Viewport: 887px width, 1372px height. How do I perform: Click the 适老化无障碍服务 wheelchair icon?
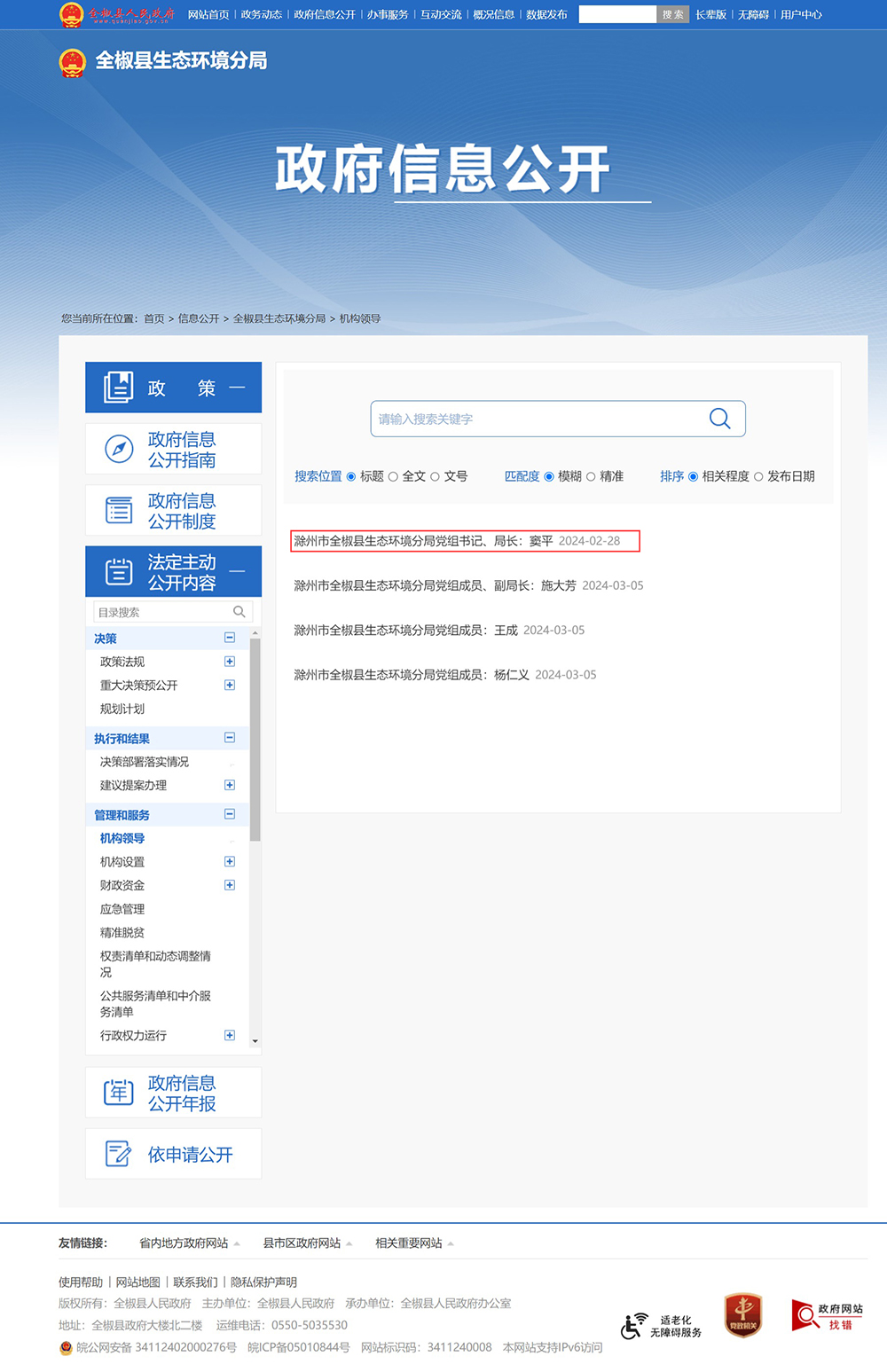pyautogui.click(x=633, y=1326)
